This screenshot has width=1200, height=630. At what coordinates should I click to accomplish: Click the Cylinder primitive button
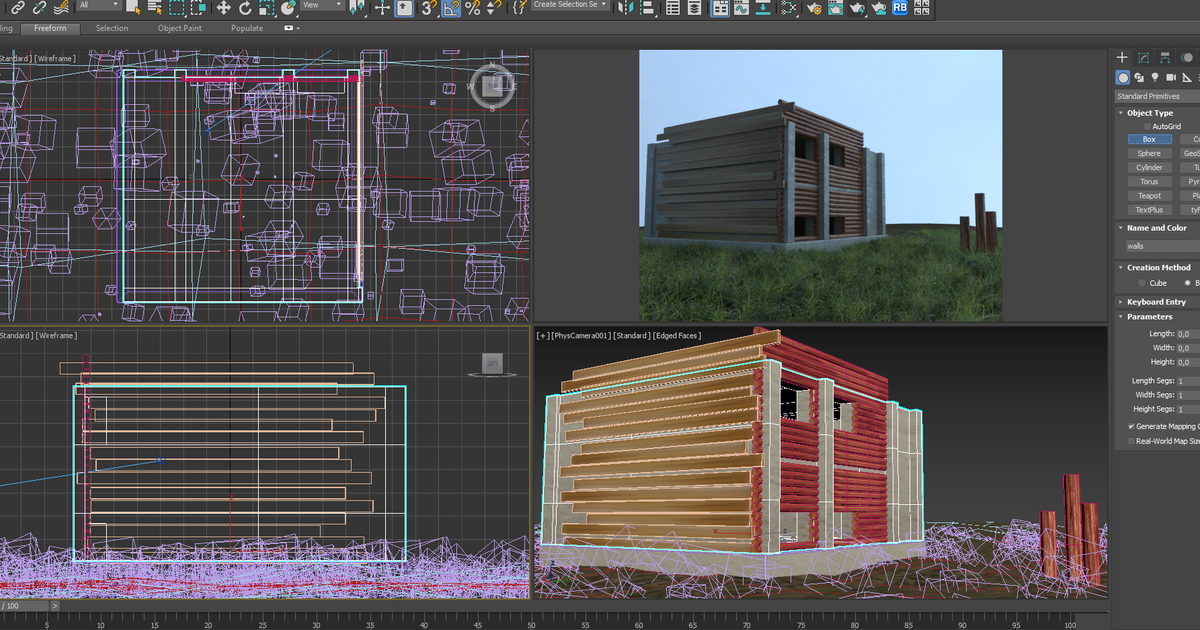coord(1149,168)
